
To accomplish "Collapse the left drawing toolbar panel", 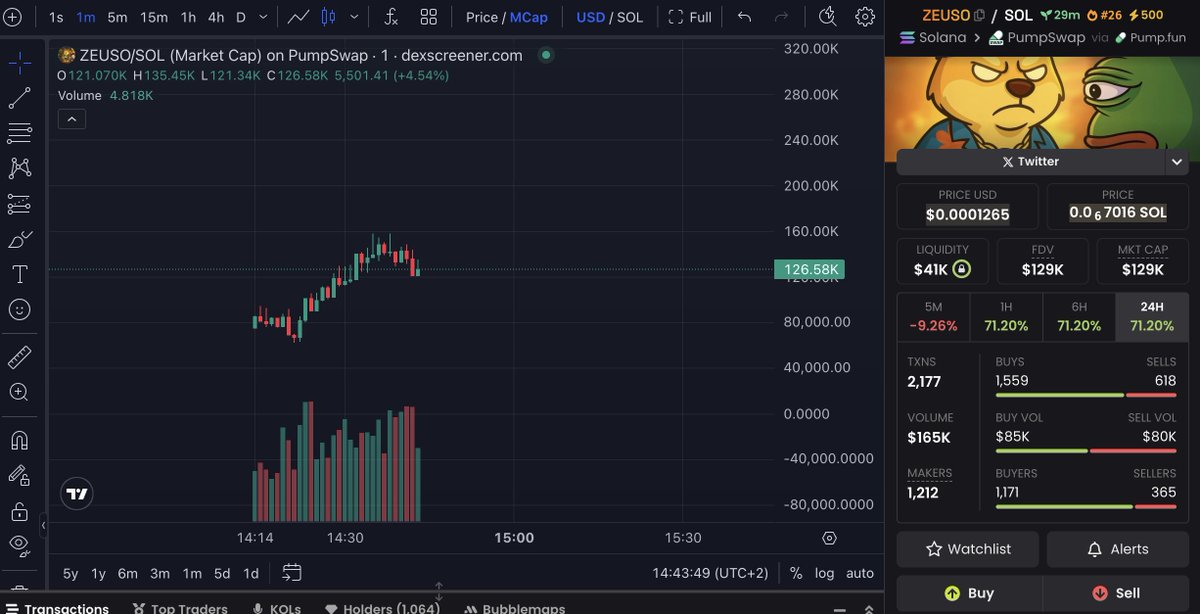I will [x=43, y=525].
